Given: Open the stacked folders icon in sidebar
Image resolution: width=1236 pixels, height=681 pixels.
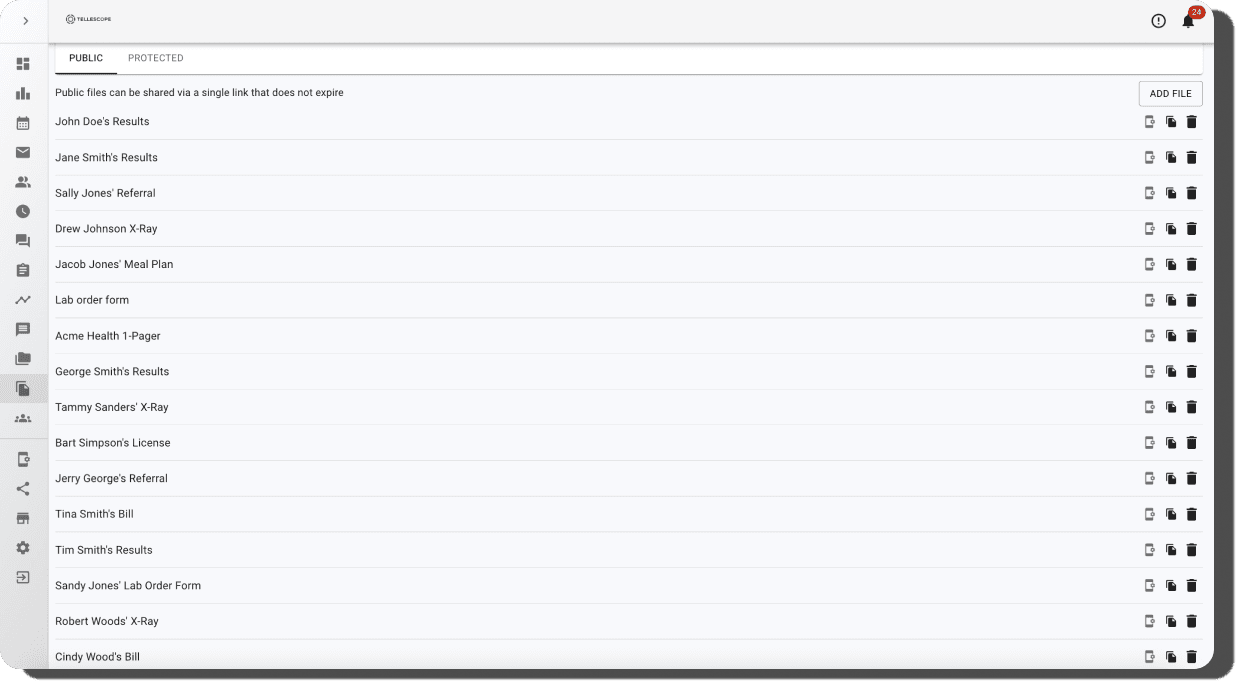Looking at the screenshot, I should tap(23, 359).
